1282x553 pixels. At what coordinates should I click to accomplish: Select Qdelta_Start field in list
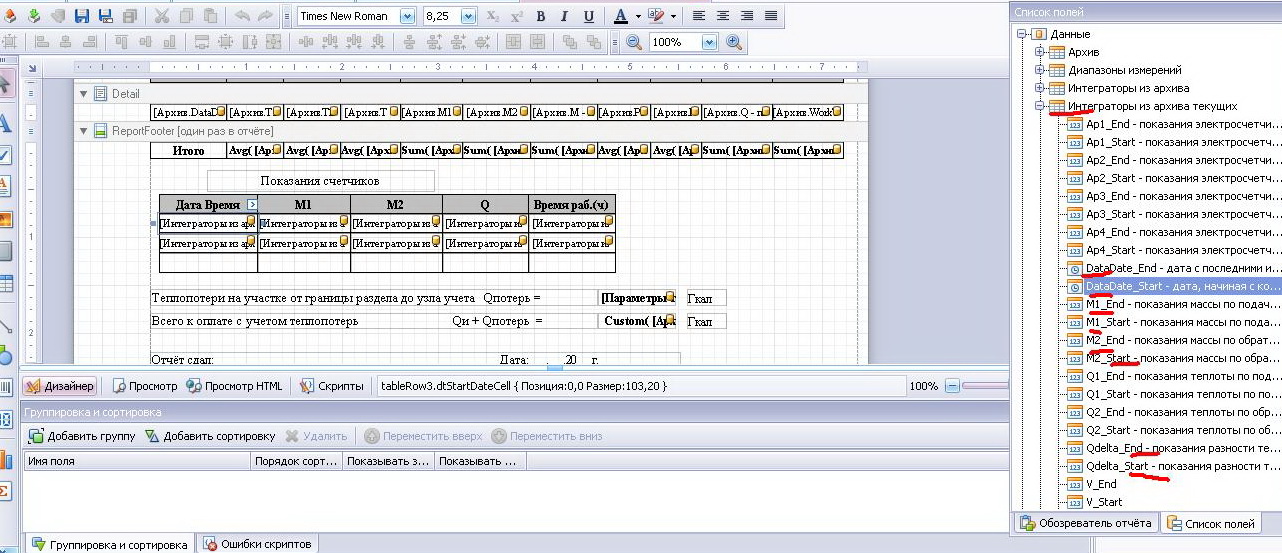tap(1174, 466)
